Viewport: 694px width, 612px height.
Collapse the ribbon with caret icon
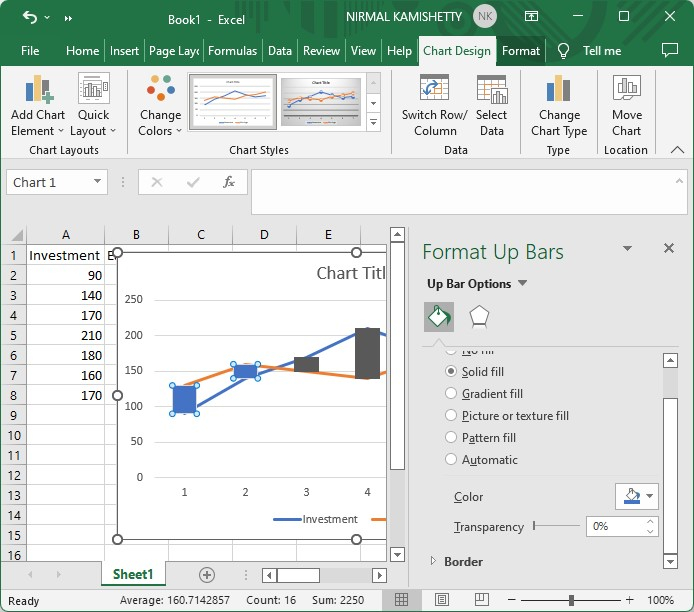point(677,150)
